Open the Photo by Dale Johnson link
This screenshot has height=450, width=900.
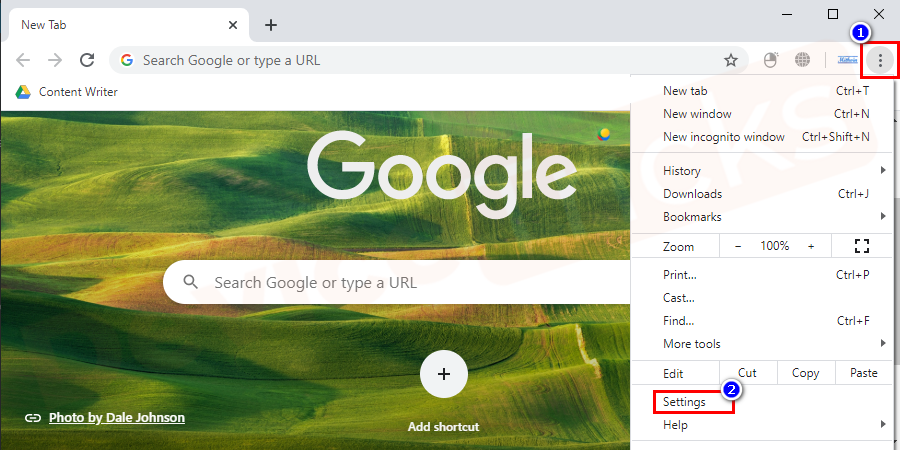117,418
